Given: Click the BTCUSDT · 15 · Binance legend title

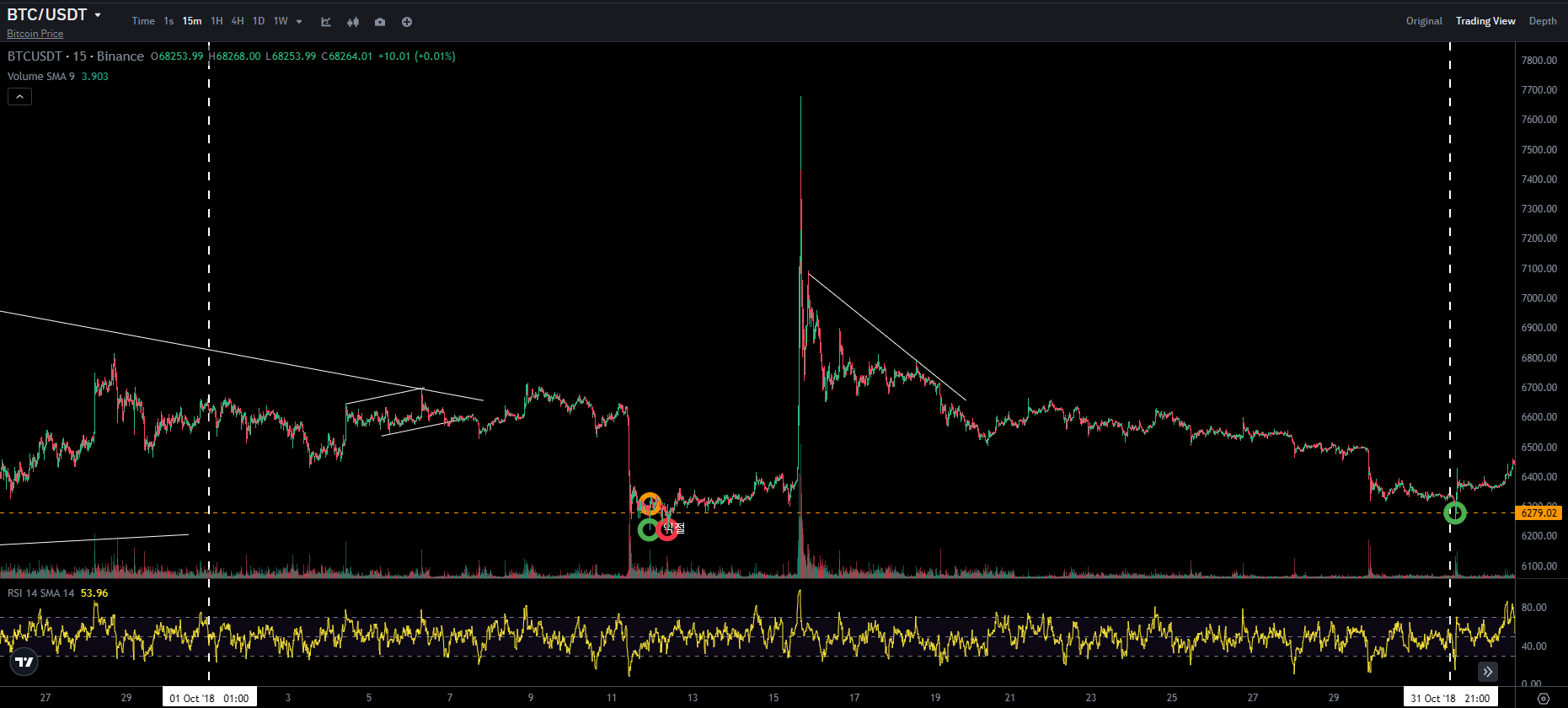Looking at the screenshot, I should pos(76,56).
